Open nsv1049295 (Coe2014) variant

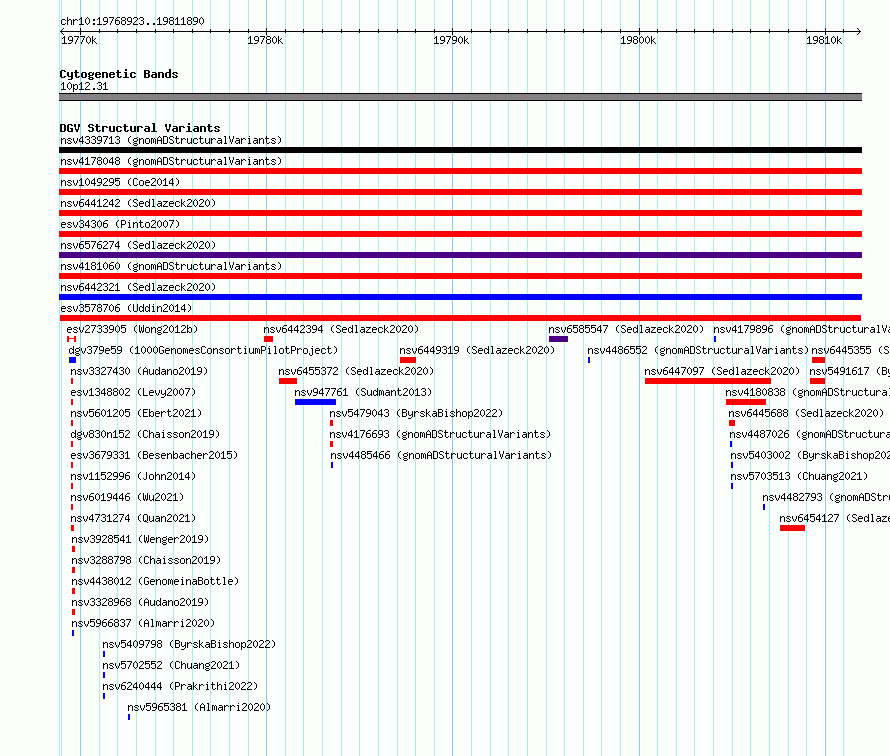tap(120, 182)
